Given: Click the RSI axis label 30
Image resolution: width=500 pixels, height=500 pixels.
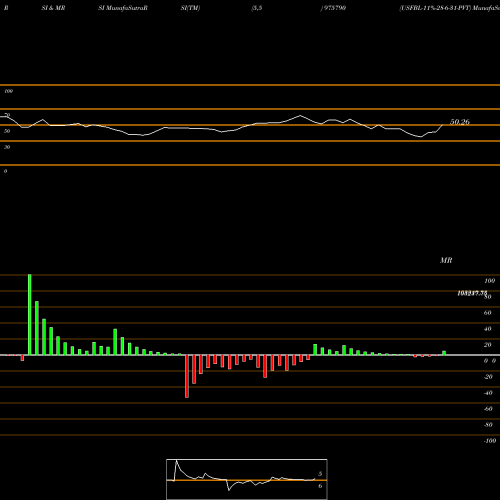Looking at the screenshot, I should click(x=7, y=147).
